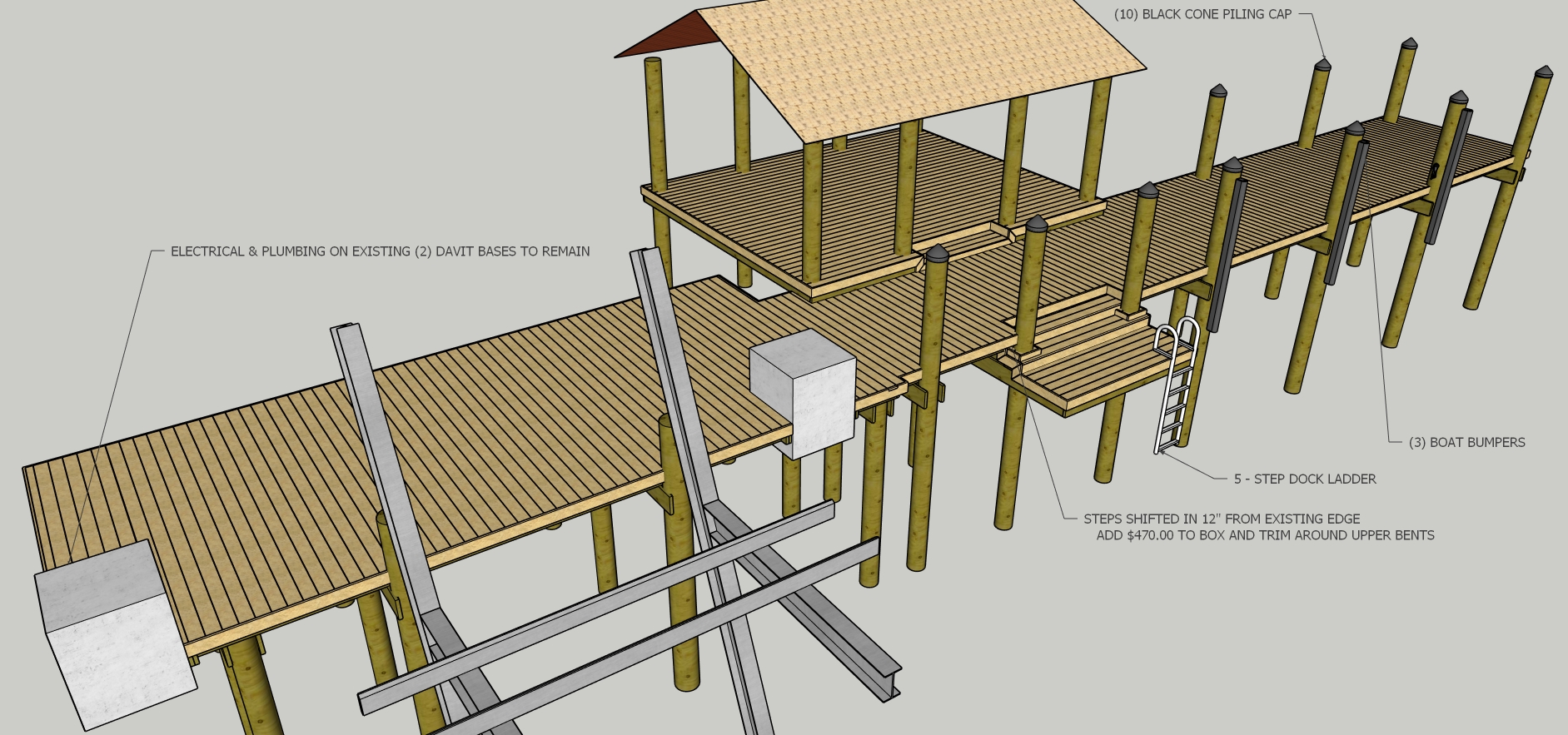Select the "ADD $470.00 TO BOX AND TRIM" text line

[1264, 536]
